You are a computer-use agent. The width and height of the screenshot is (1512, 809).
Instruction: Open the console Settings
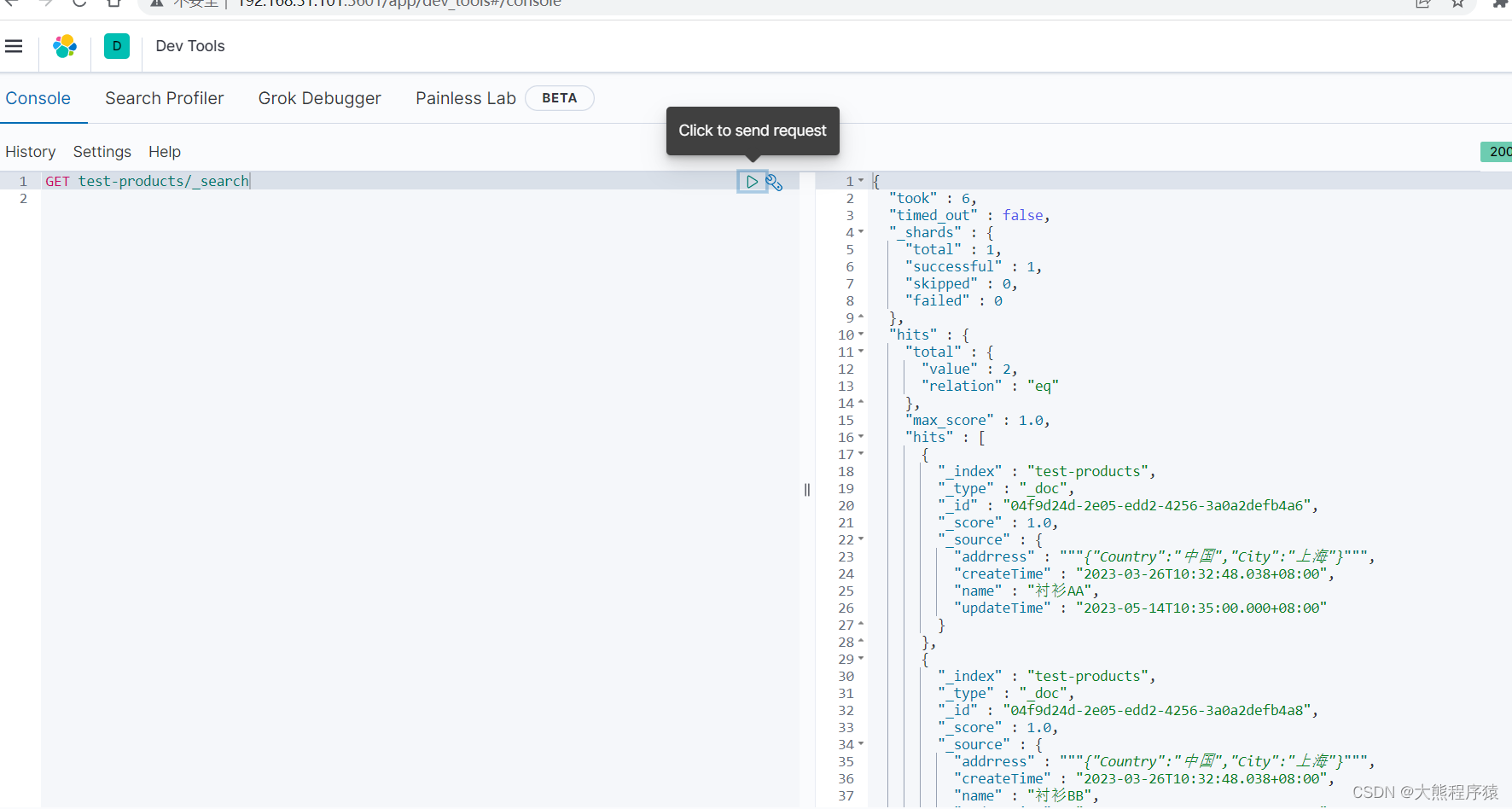[102, 152]
